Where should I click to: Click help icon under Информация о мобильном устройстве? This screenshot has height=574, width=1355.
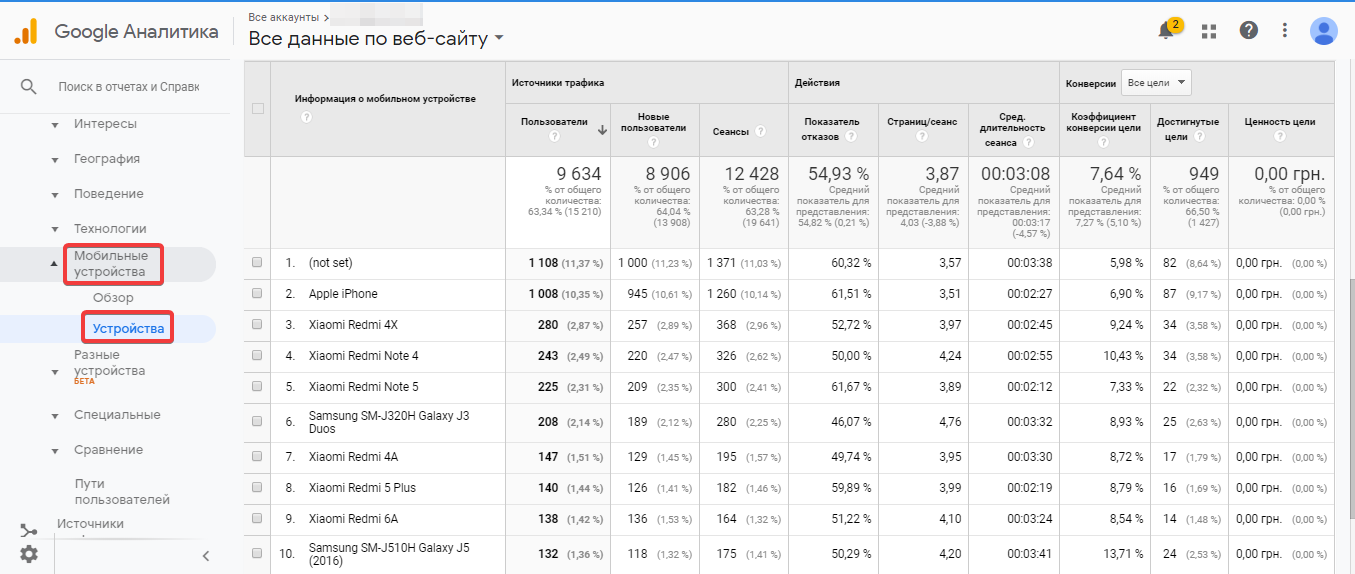[306, 117]
